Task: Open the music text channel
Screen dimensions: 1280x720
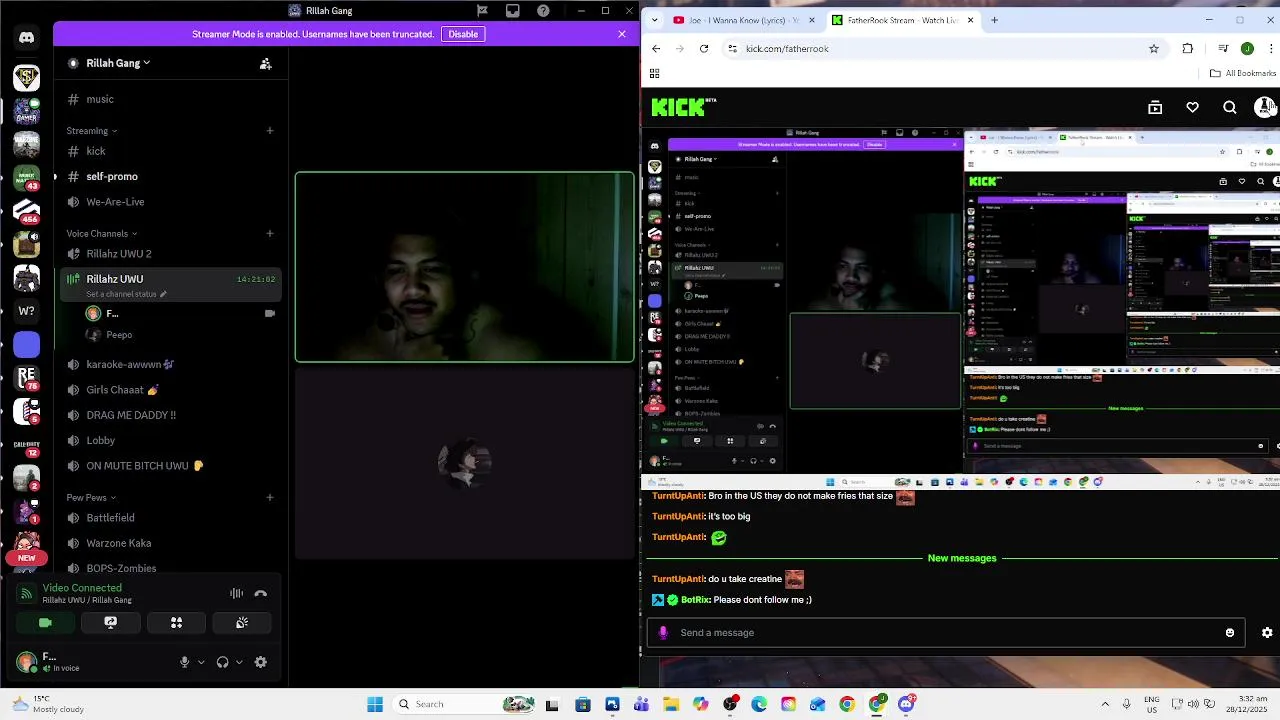Action: click(171, 99)
